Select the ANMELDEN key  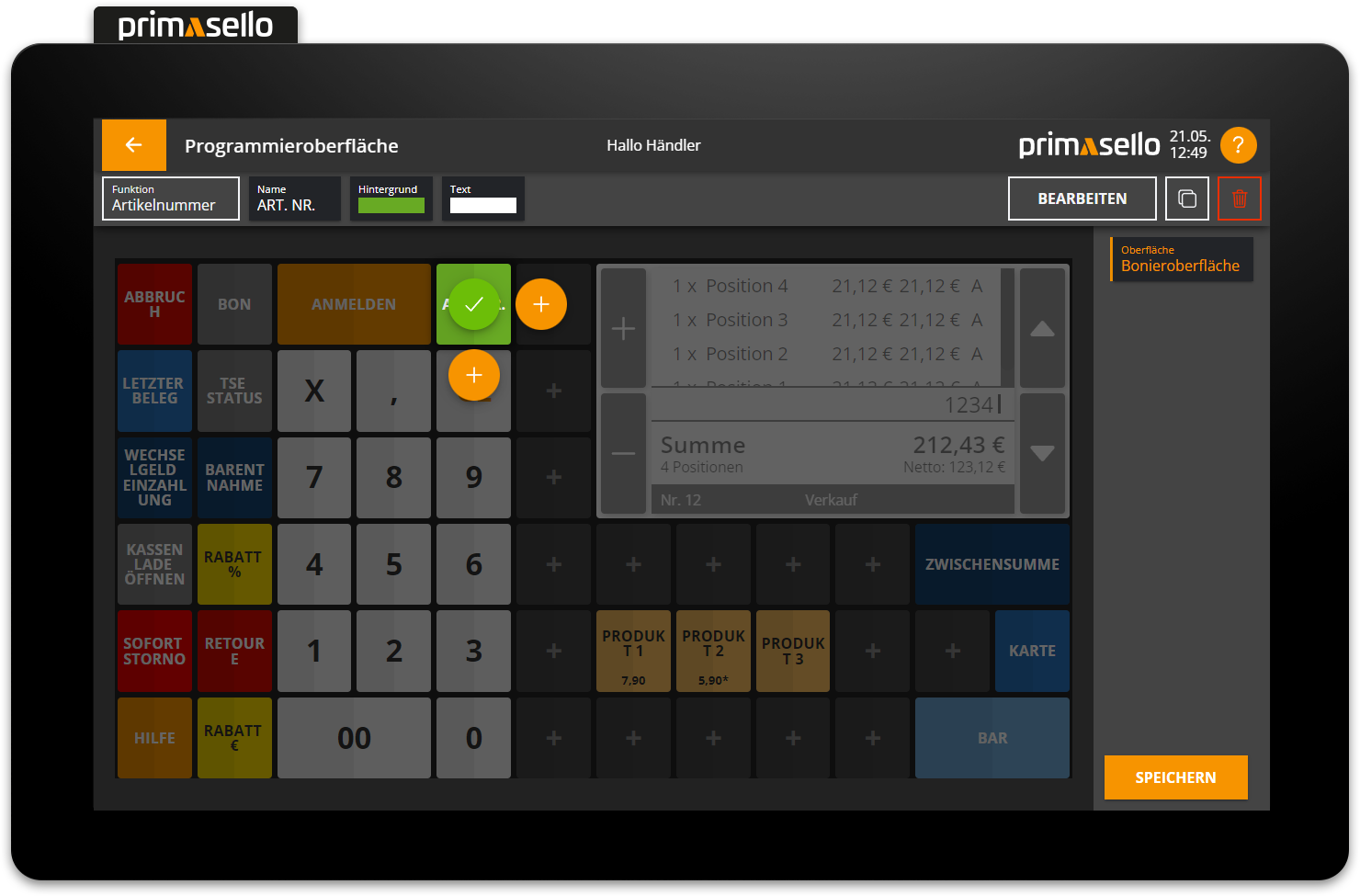[354, 304]
